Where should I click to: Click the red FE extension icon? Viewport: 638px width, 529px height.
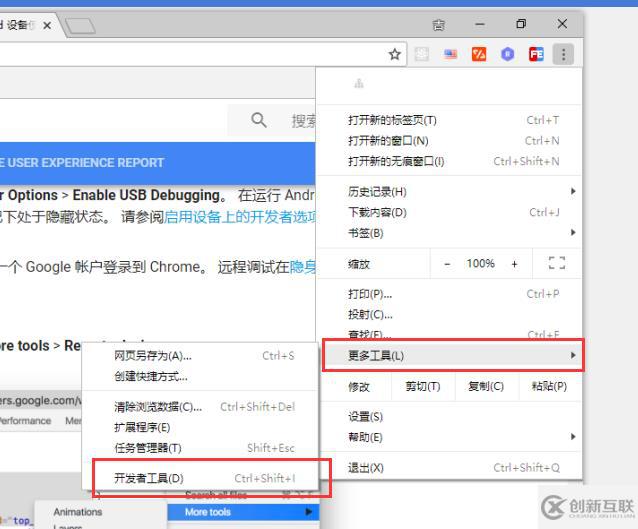536,54
